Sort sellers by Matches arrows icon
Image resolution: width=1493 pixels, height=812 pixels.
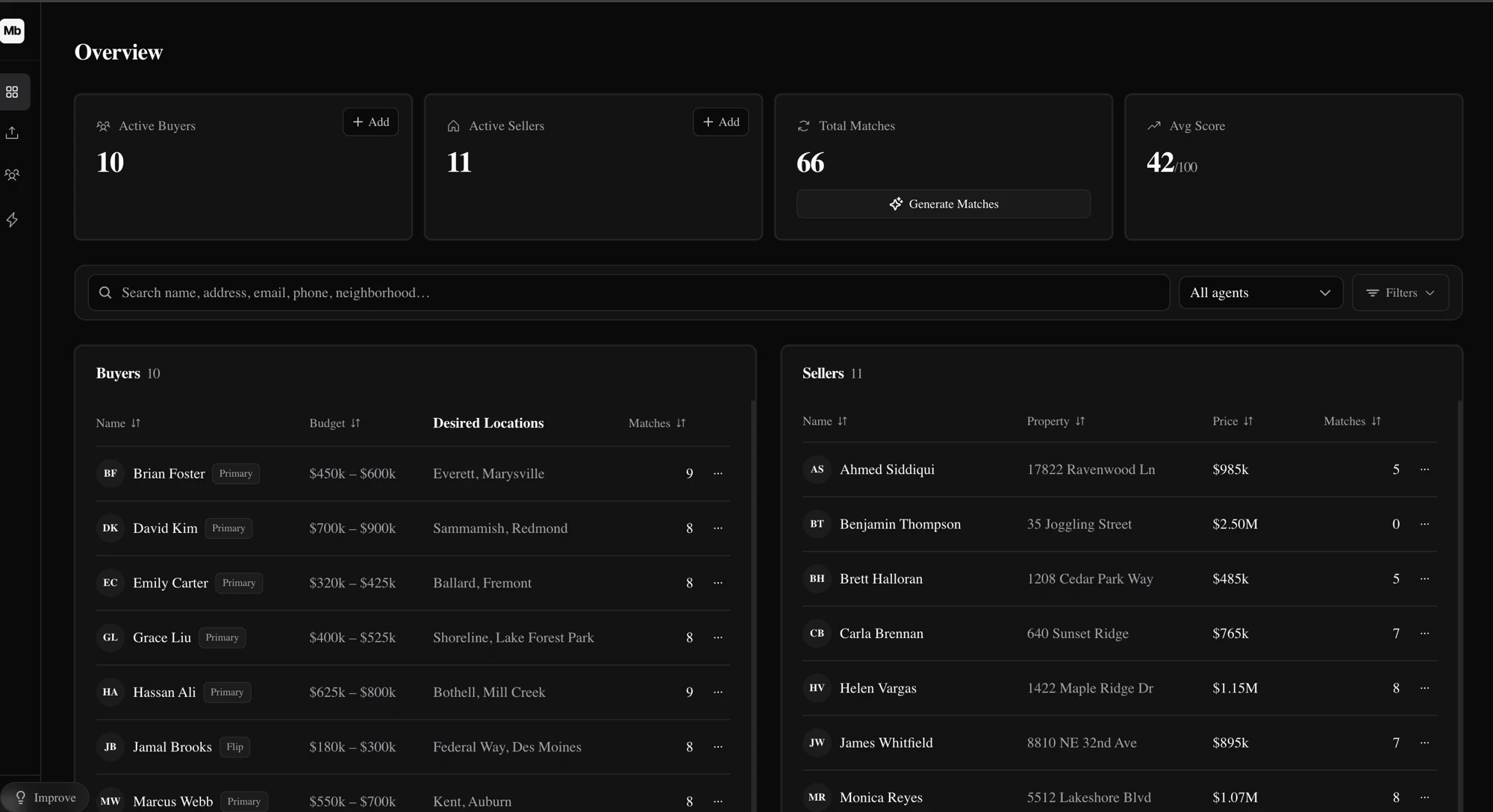point(1376,421)
